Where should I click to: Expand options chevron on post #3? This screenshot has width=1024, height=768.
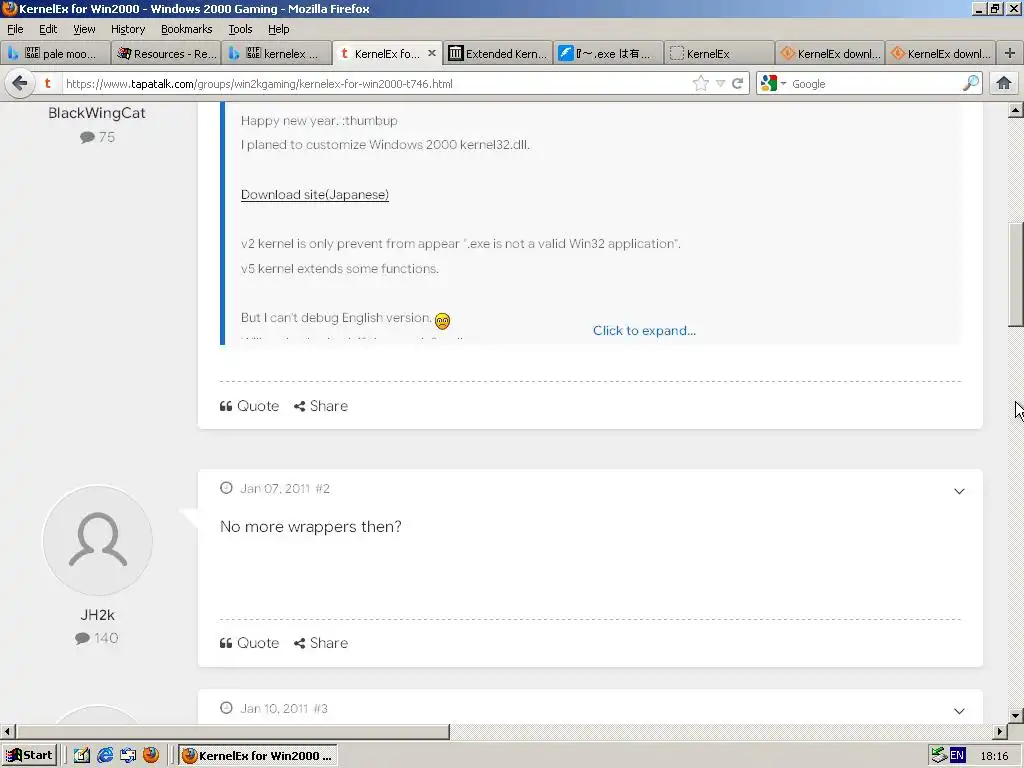[959, 711]
